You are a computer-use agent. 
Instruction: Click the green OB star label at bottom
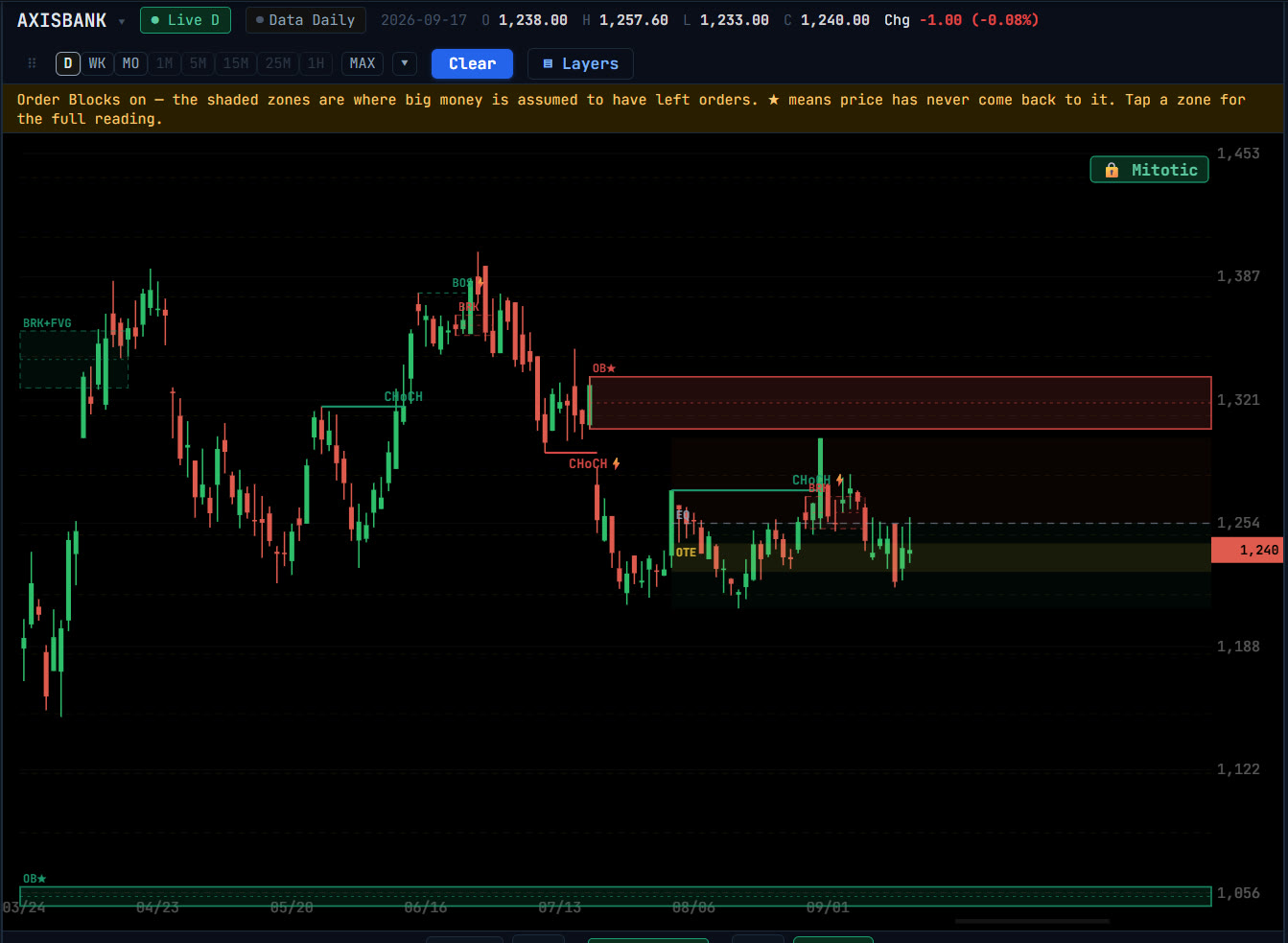[35, 879]
